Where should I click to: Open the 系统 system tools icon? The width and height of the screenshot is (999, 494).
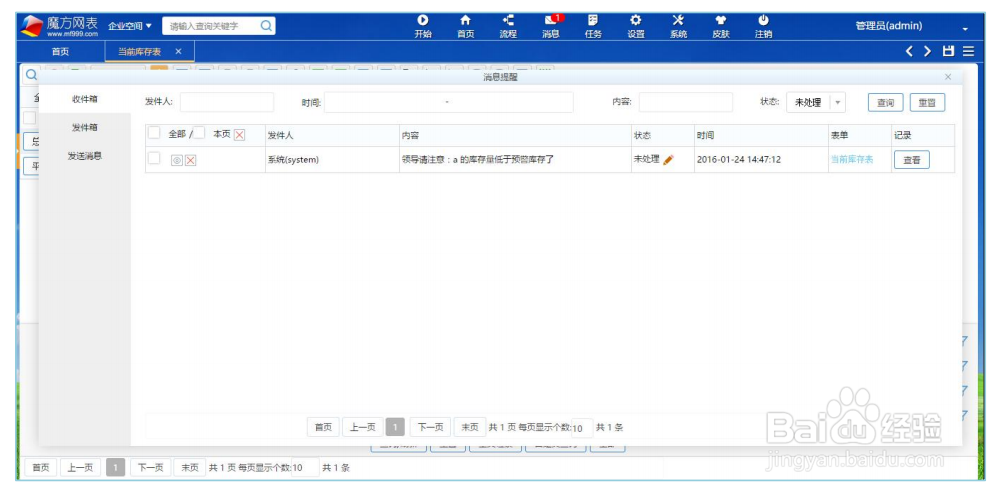678,20
